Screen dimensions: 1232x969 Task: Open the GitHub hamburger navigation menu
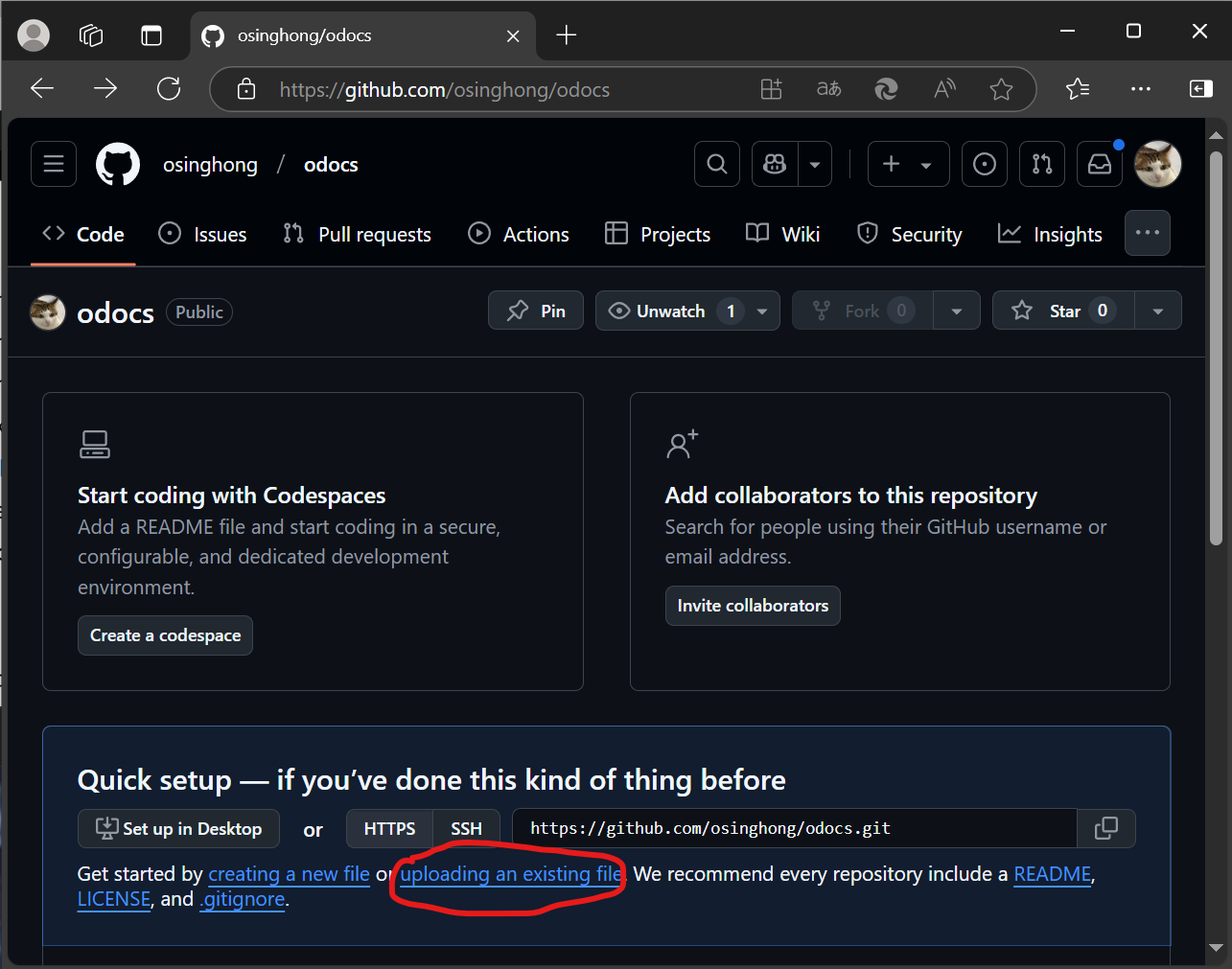tap(54, 164)
